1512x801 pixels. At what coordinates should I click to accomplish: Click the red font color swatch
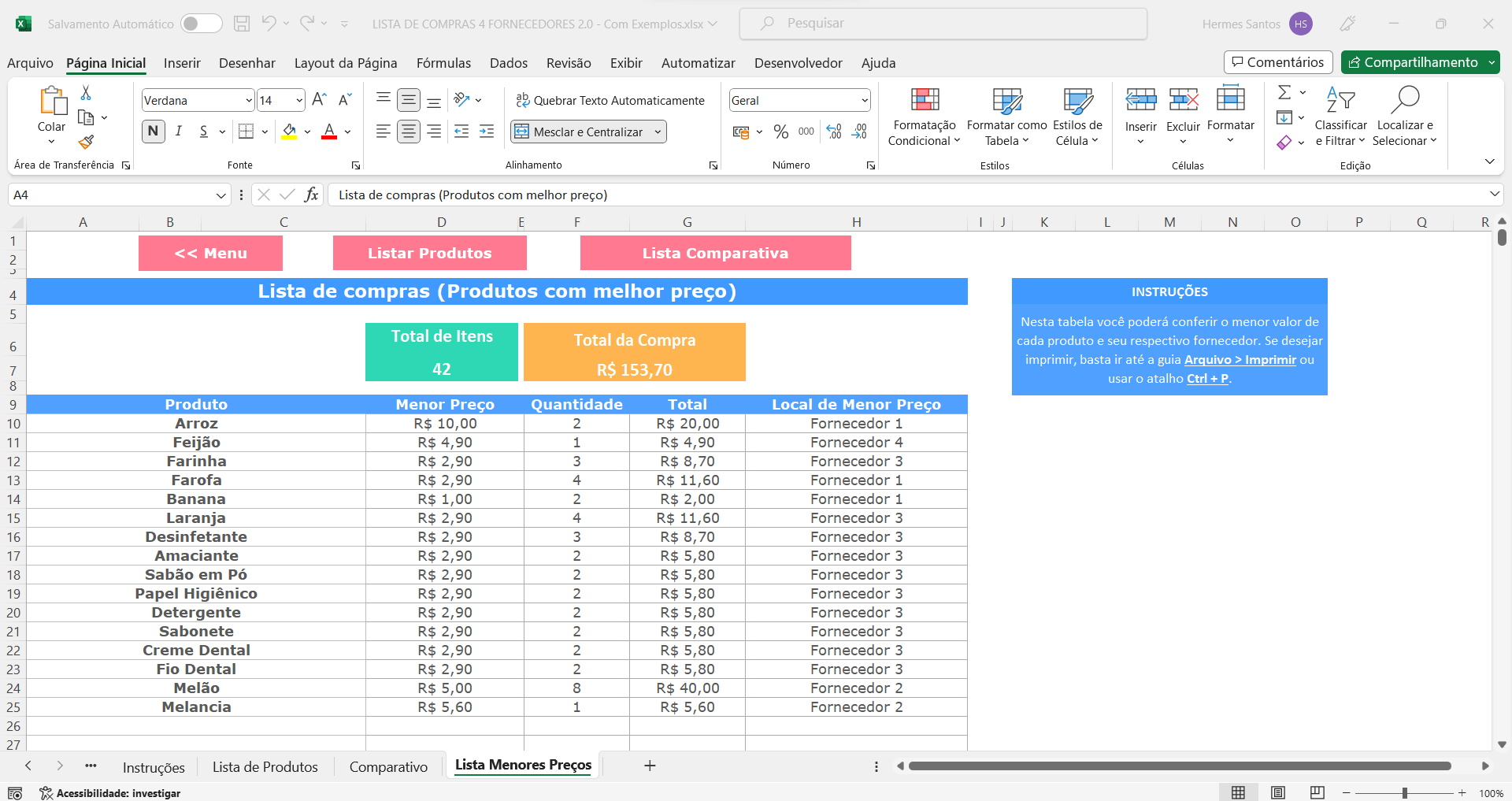pyautogui.click(x=329, y=132)
